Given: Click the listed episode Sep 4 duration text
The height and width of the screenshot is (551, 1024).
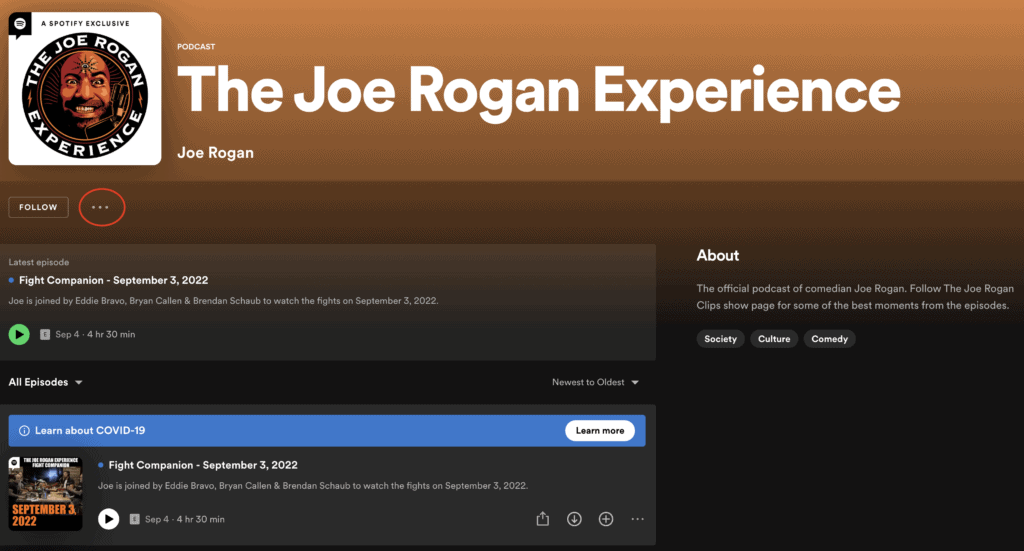Looking at the screenshot, I should (x=185, y=519).
